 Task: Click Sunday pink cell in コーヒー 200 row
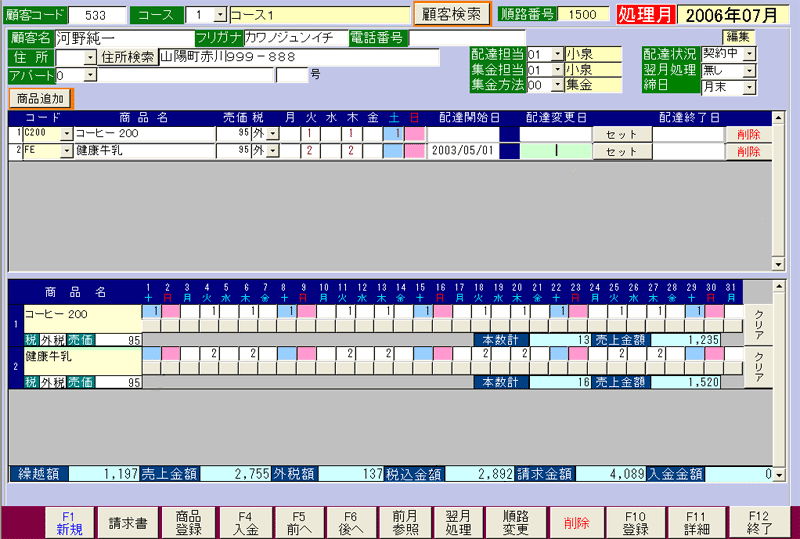(414, 134)
